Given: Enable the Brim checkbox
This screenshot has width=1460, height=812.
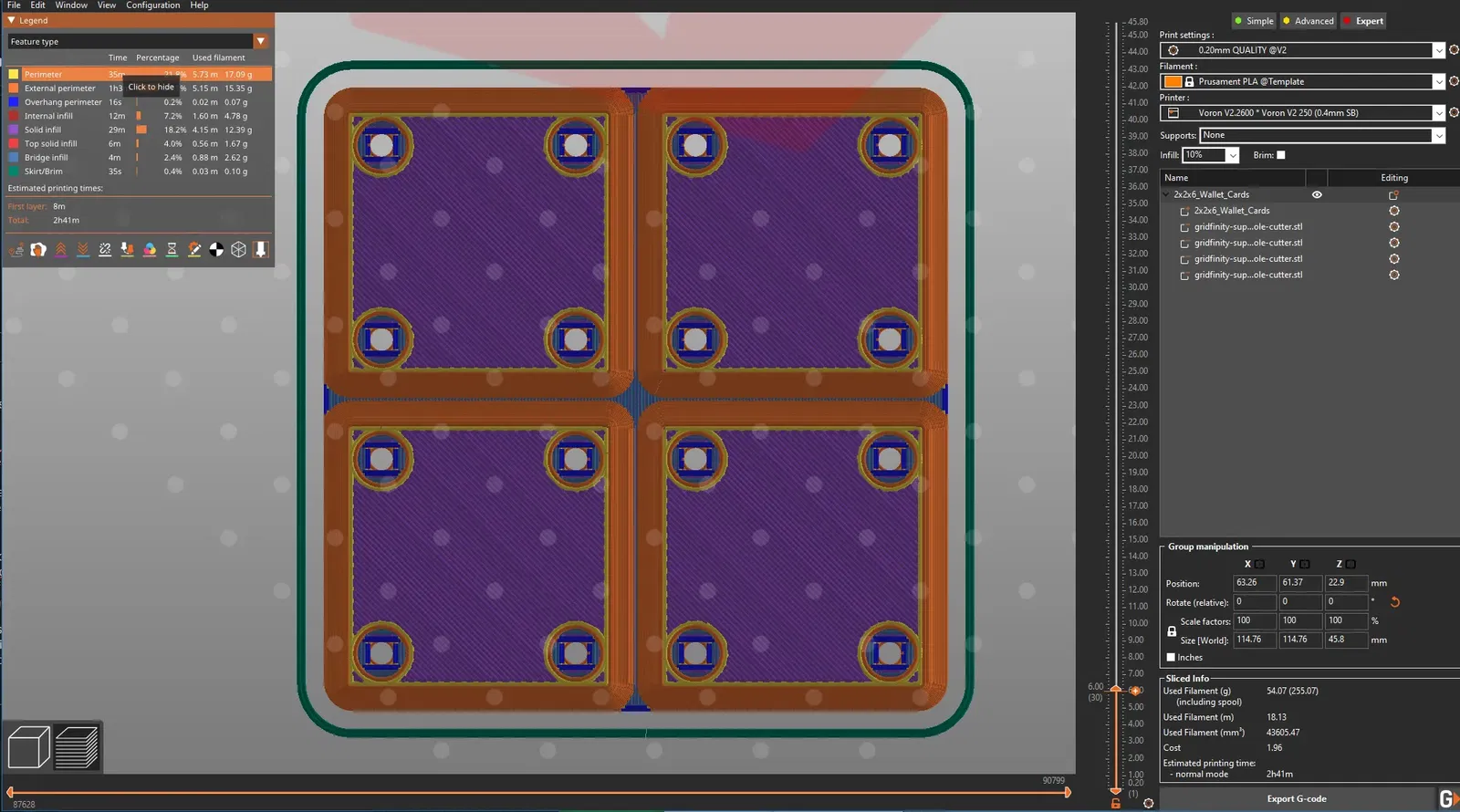Looking at the screenshot, I should [x=1280, y=155].
